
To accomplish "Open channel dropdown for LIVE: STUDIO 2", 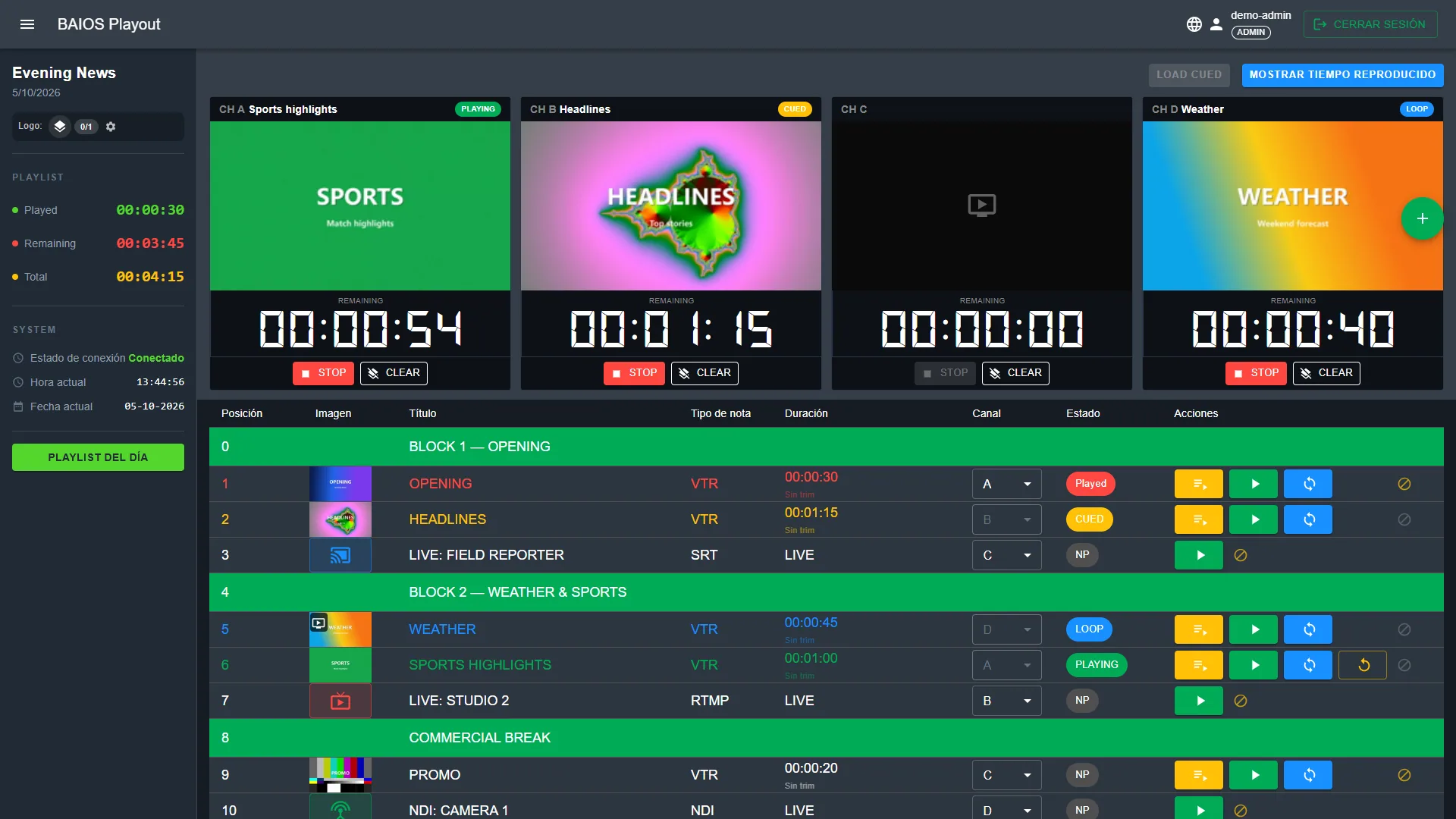I will [1006, 701].
